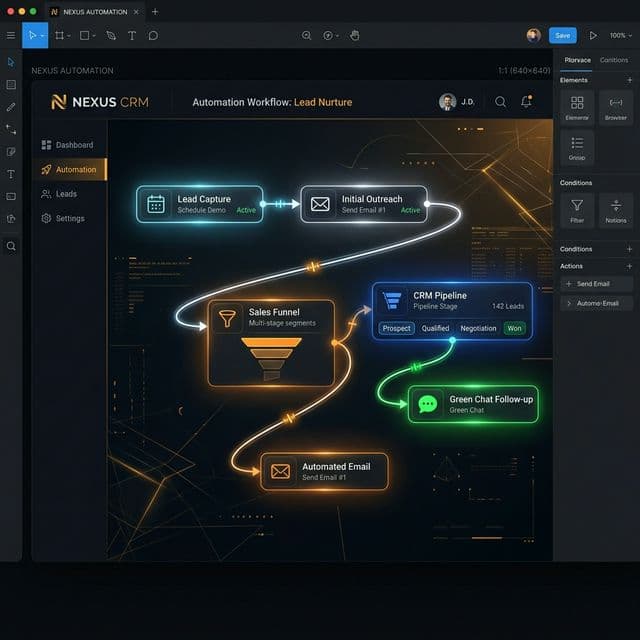640x640 pixels.
Task: Click the left sidebar Text tool
Action: click(11, 174)
